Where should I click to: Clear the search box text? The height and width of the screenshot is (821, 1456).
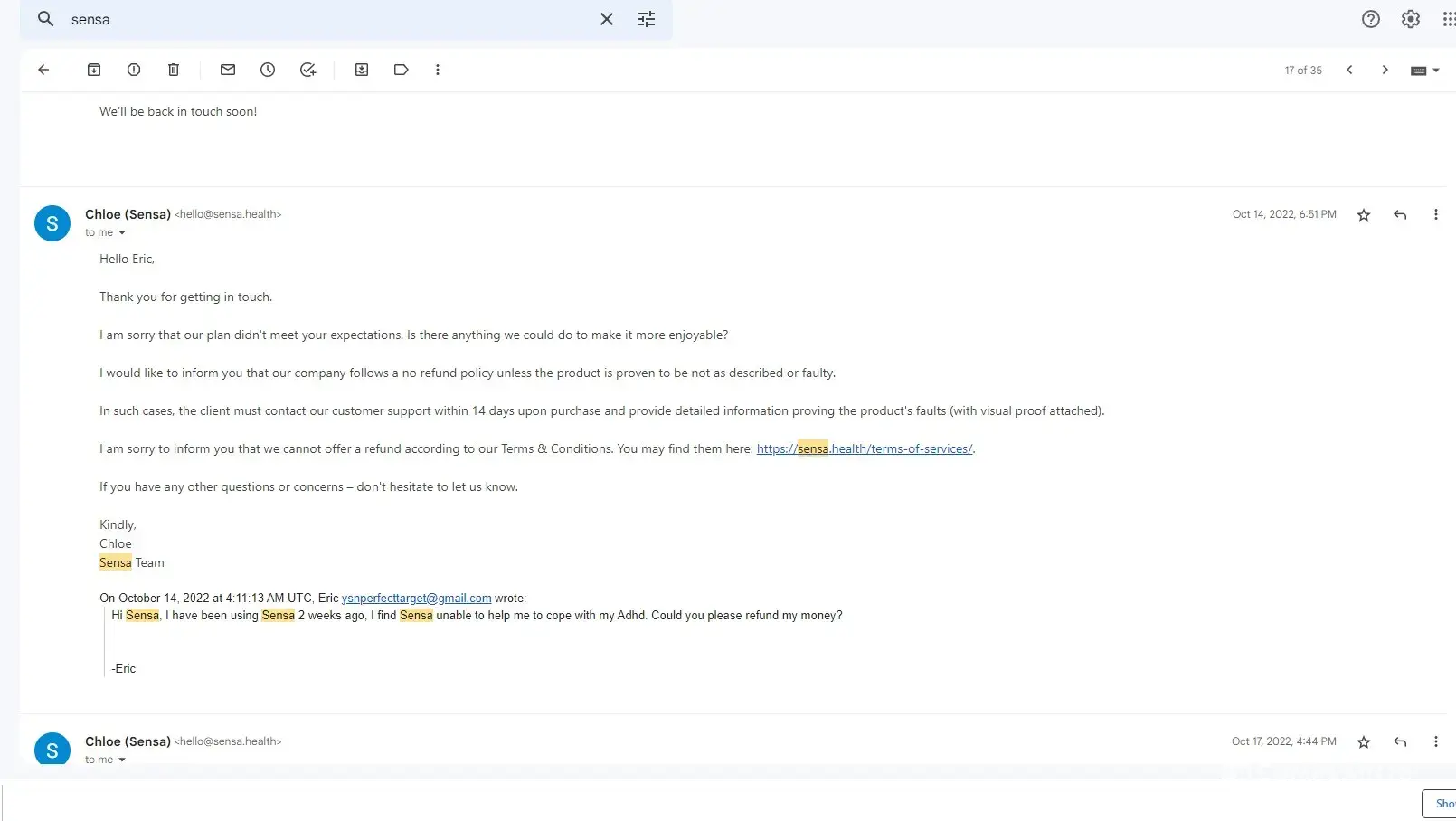coord(607,19)
